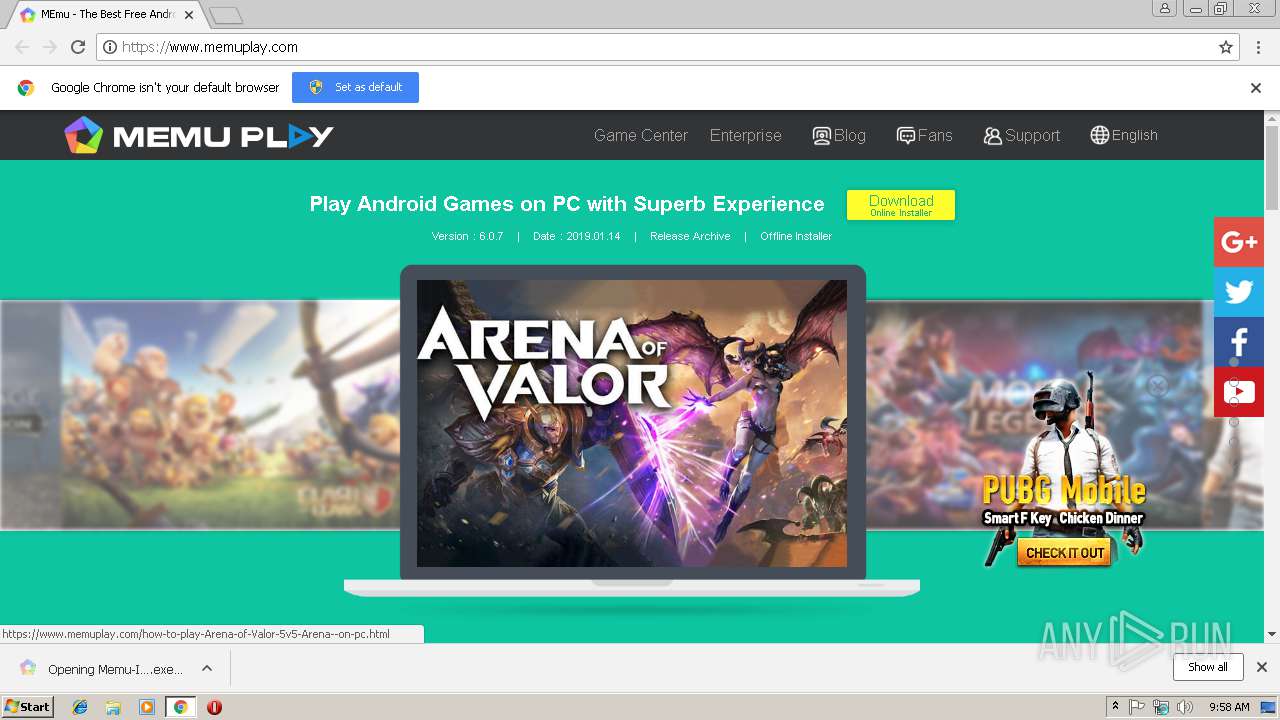The height and width of the screenshot is (720, 1280).
Task: Open Game Center menu
Action: click(x=641, y=135)
